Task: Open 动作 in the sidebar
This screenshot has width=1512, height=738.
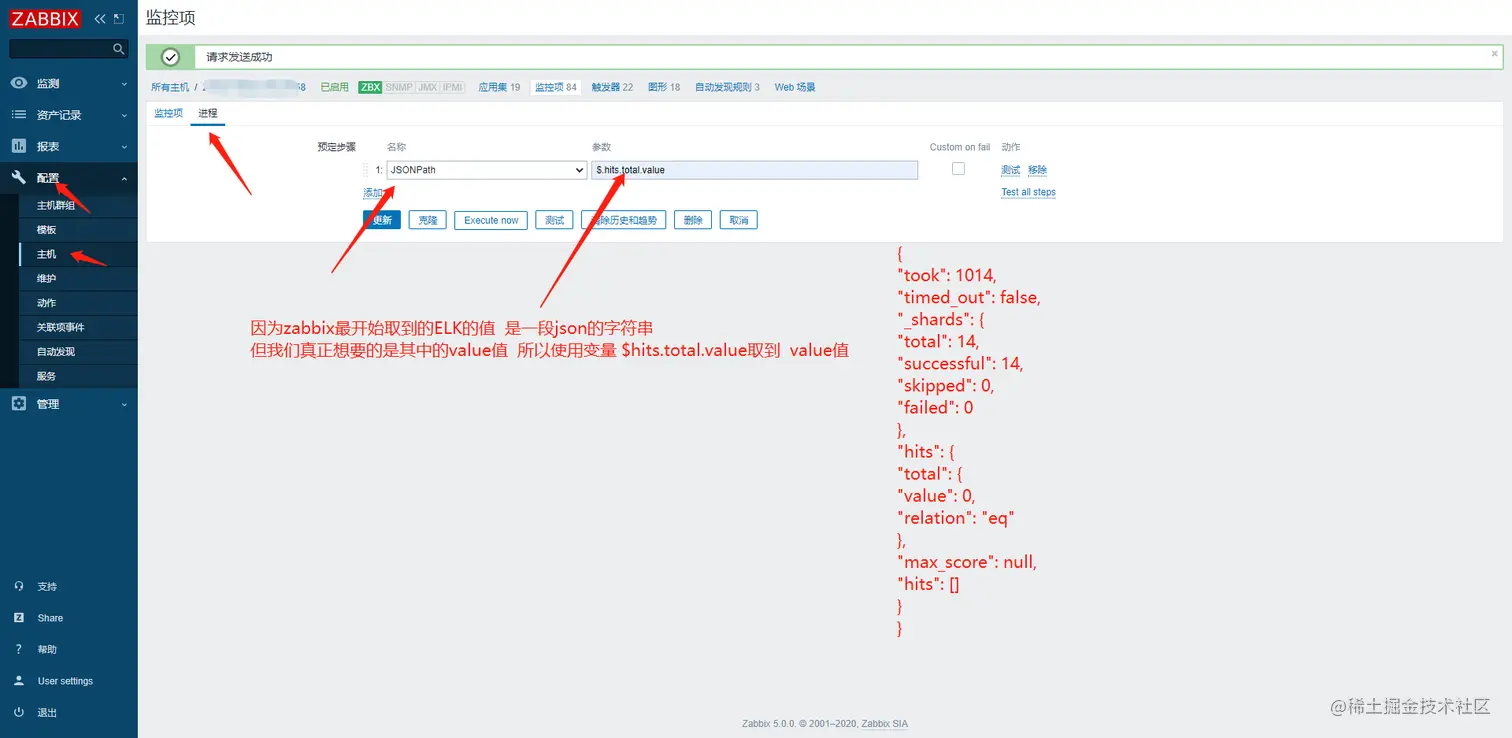Action: pos(47,303)
